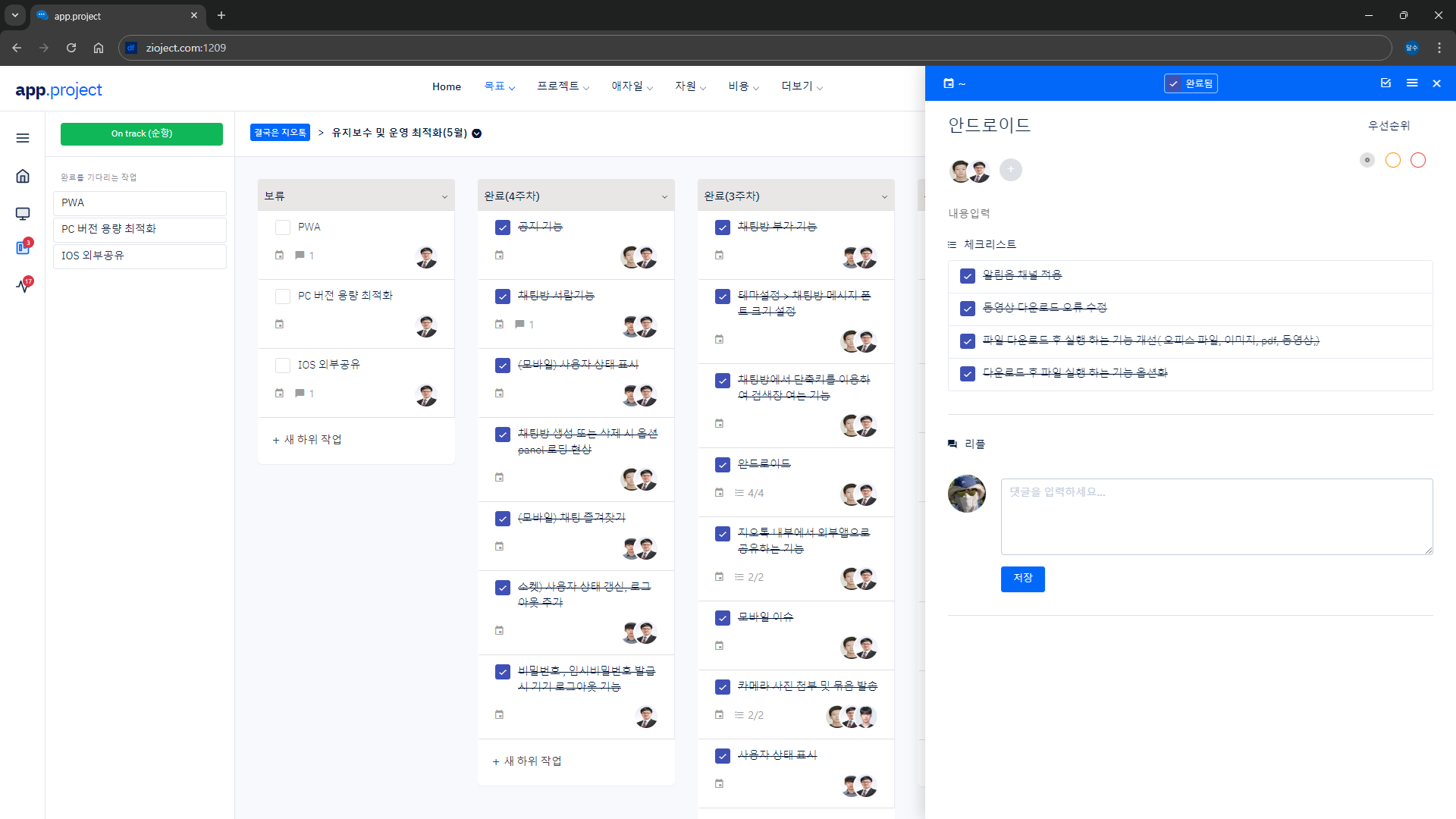
Task: Add an assignee with the plus circle
Action: (1011, 169)
